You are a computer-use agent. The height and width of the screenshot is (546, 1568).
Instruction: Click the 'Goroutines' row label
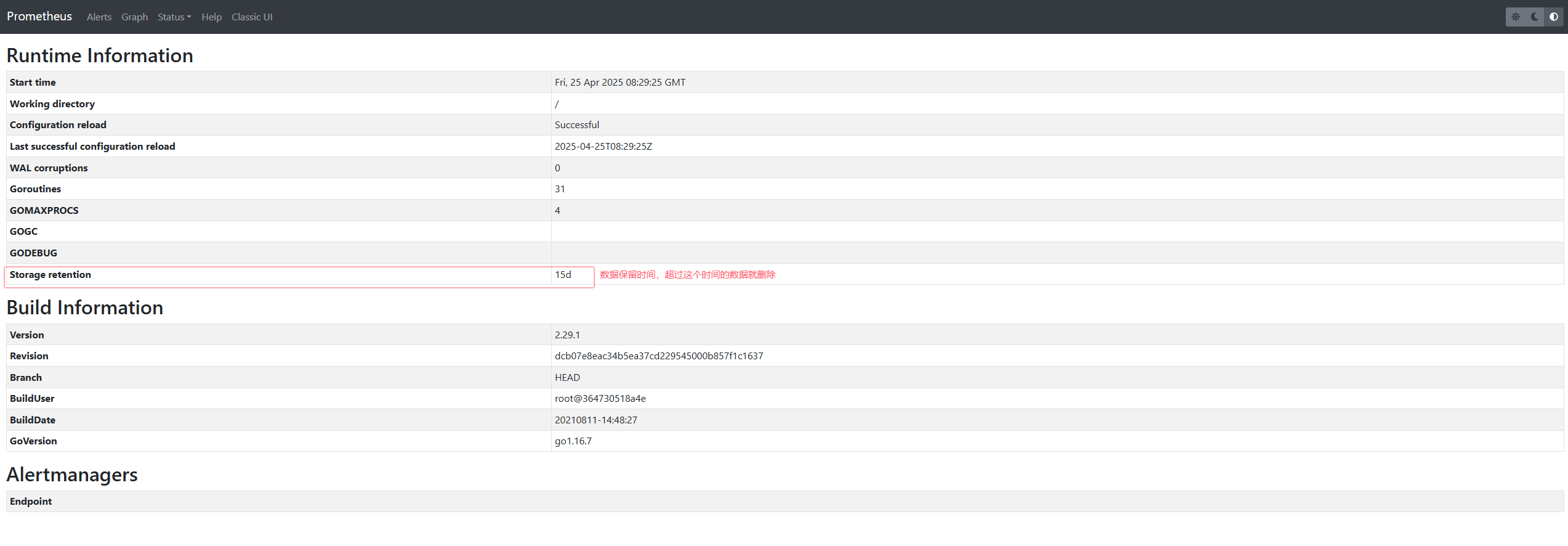pyautogui.click(x=35, y=189)
